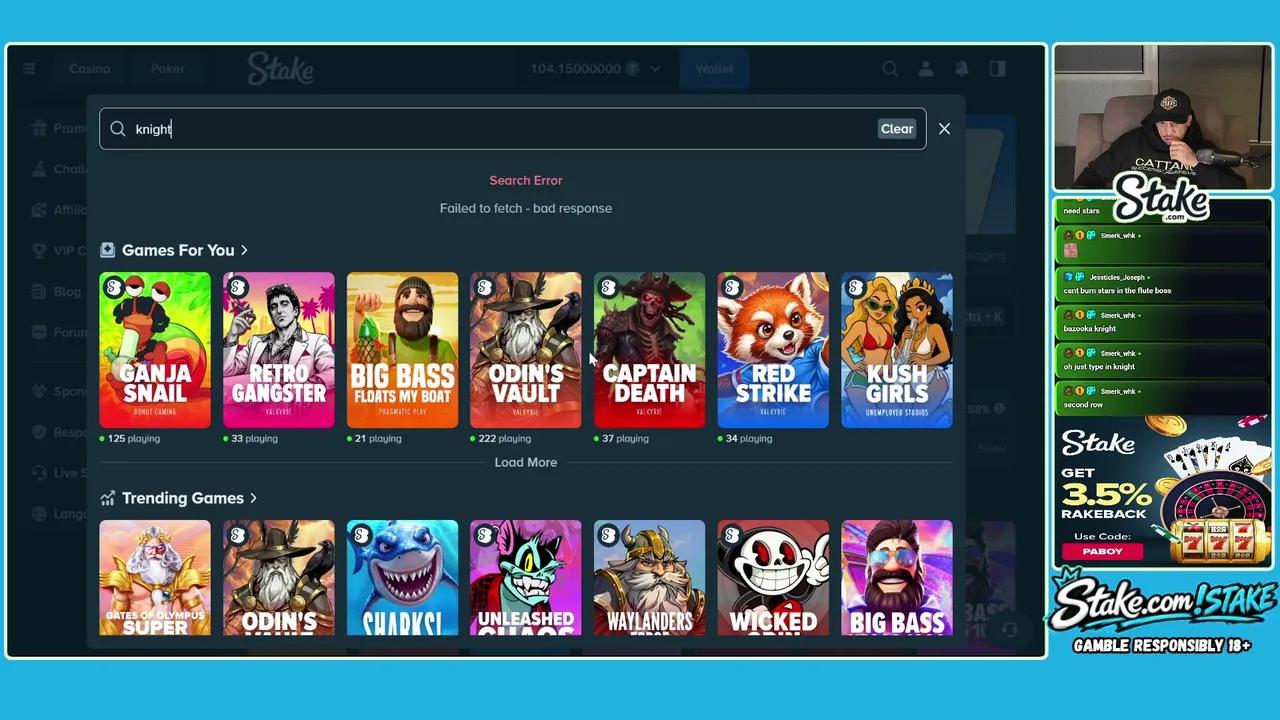The height and width of the screenshot is (720, 1280).
Task: Open the Kush Girls game thumbnail
Action: [x=897, y=350]
